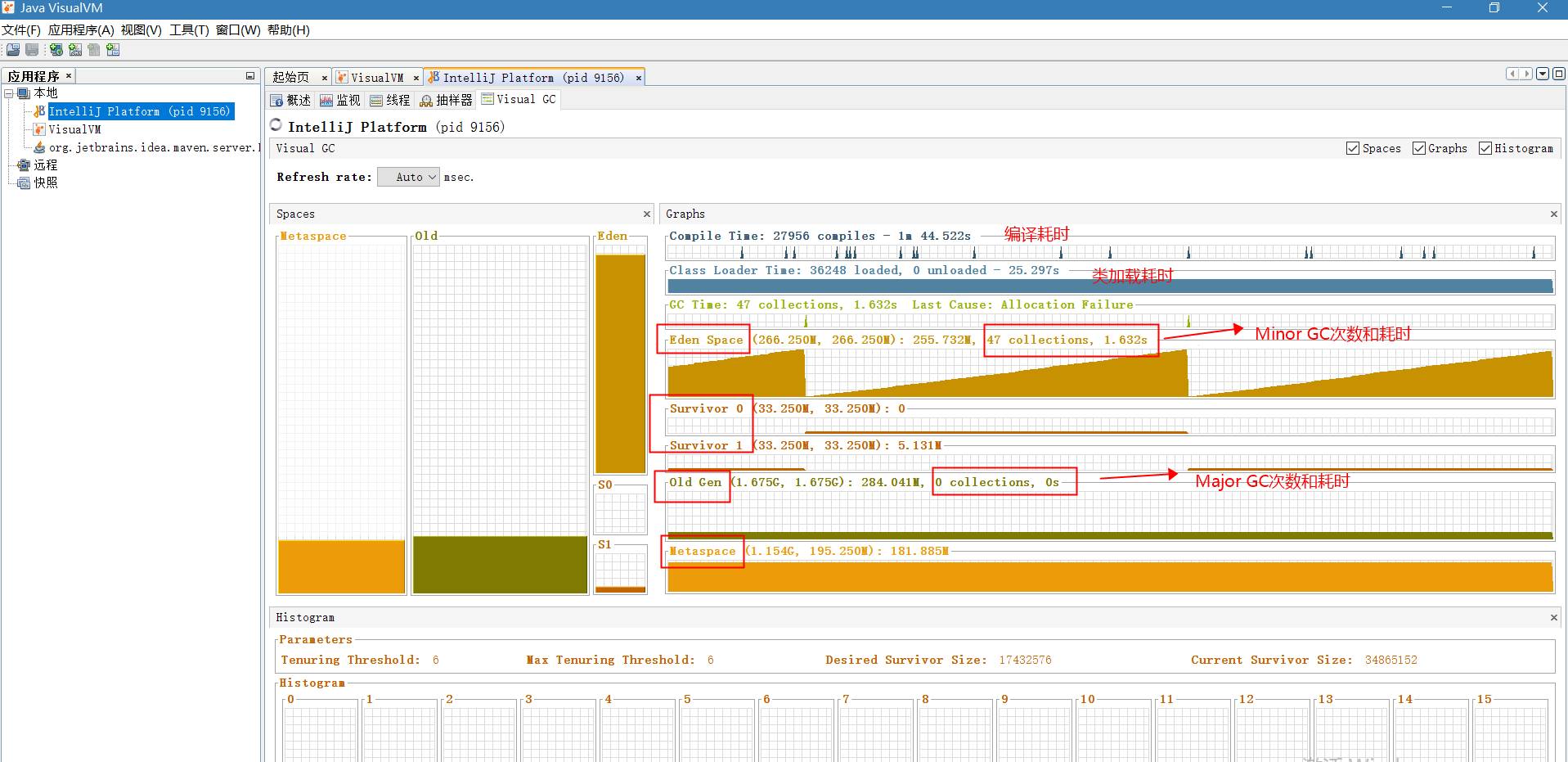Switch to the VisualVM document tab
The height and width of the screenshot is (762, 1568).
coord(377,78)
